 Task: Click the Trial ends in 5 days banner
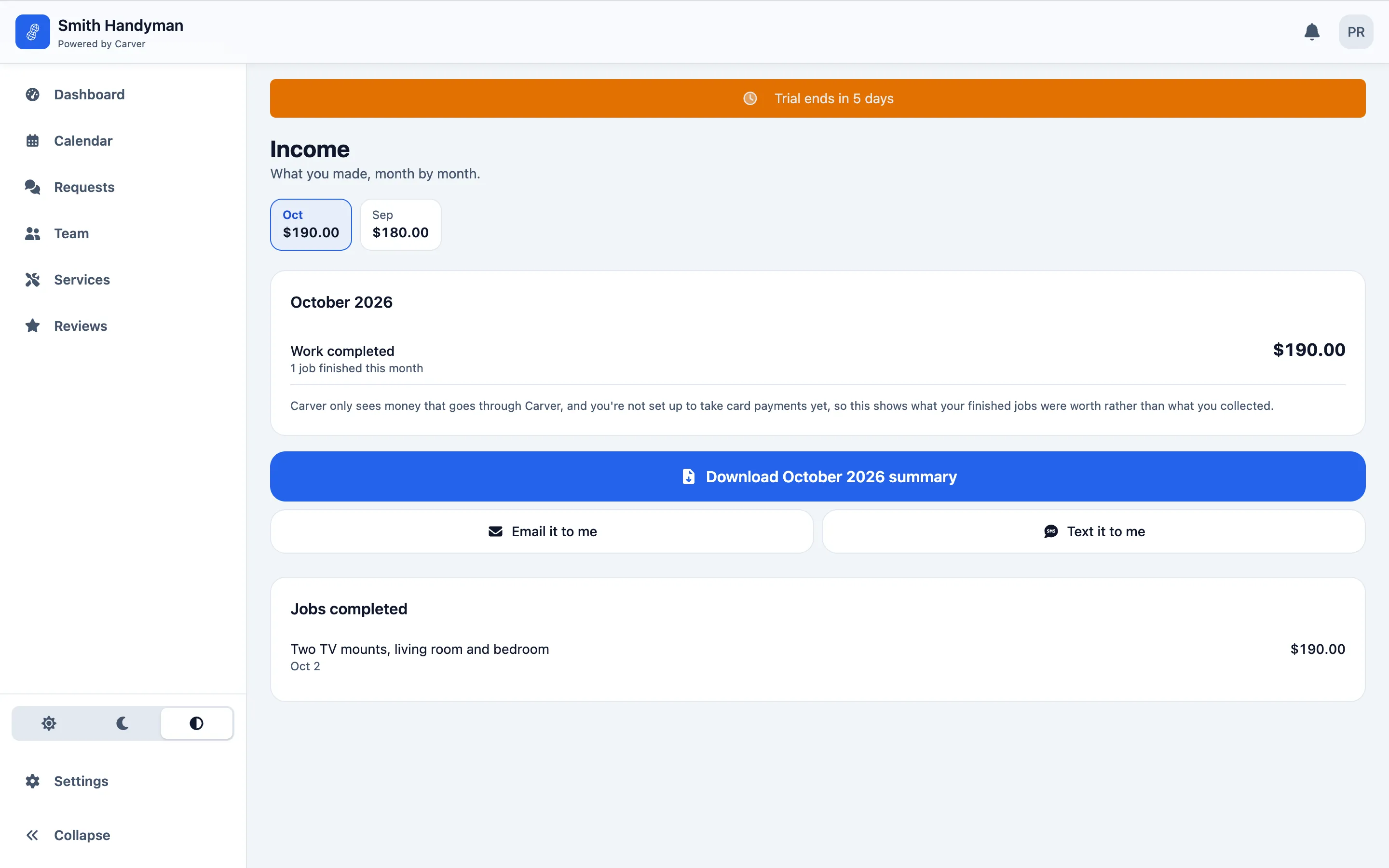817,99
